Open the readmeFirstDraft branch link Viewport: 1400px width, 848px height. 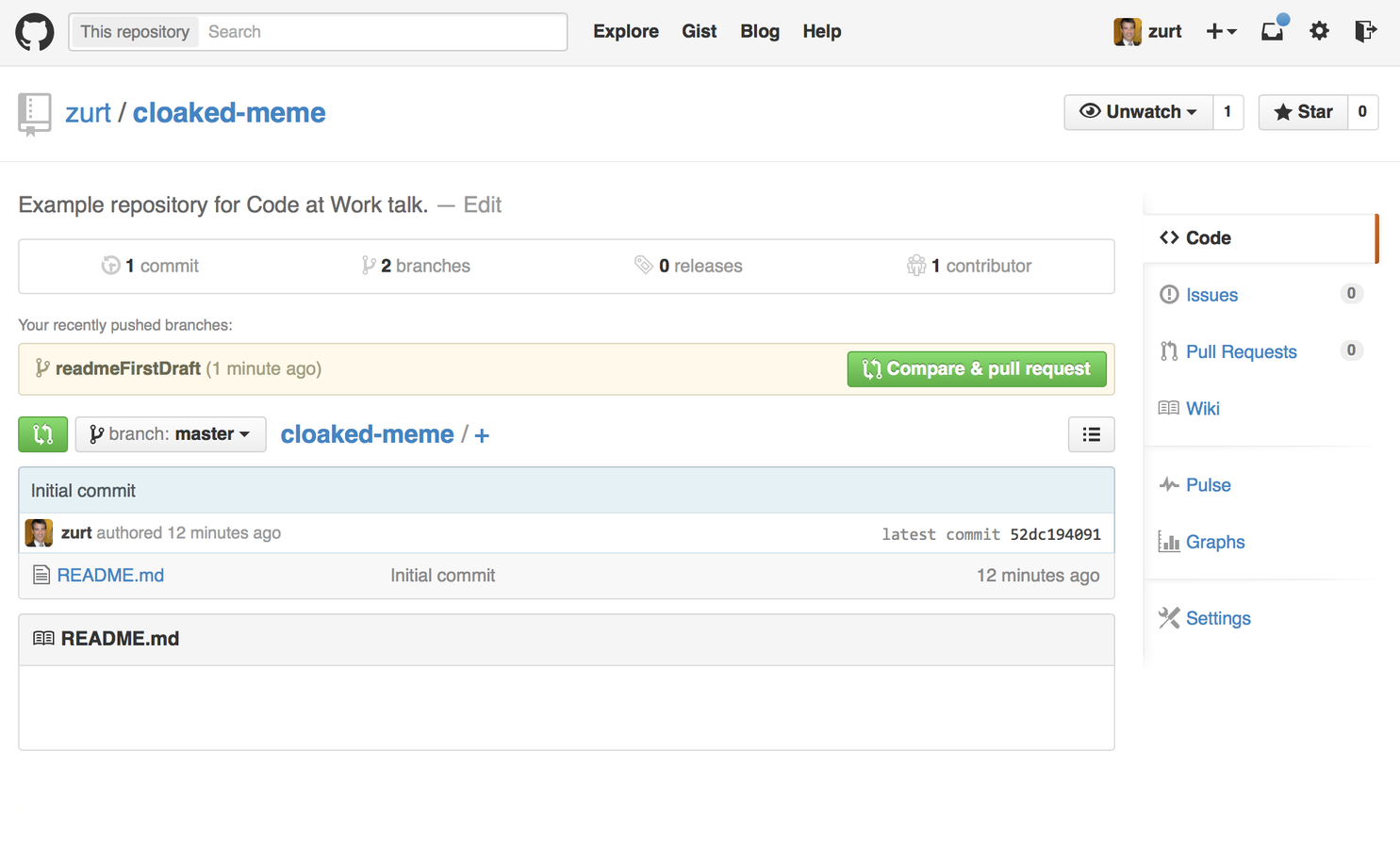click(x=128, y=368)
